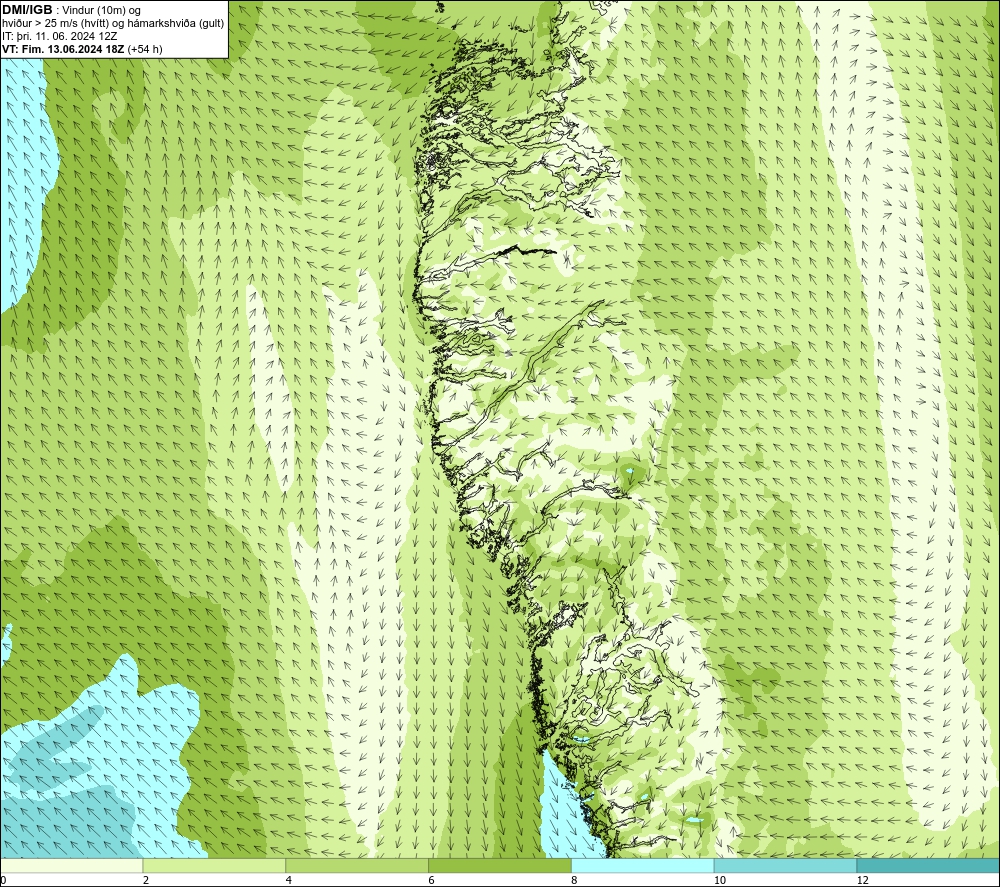Screen dimensions: 1000x887
Task: Click the scale label '0'
Action: tap(3, 880)
